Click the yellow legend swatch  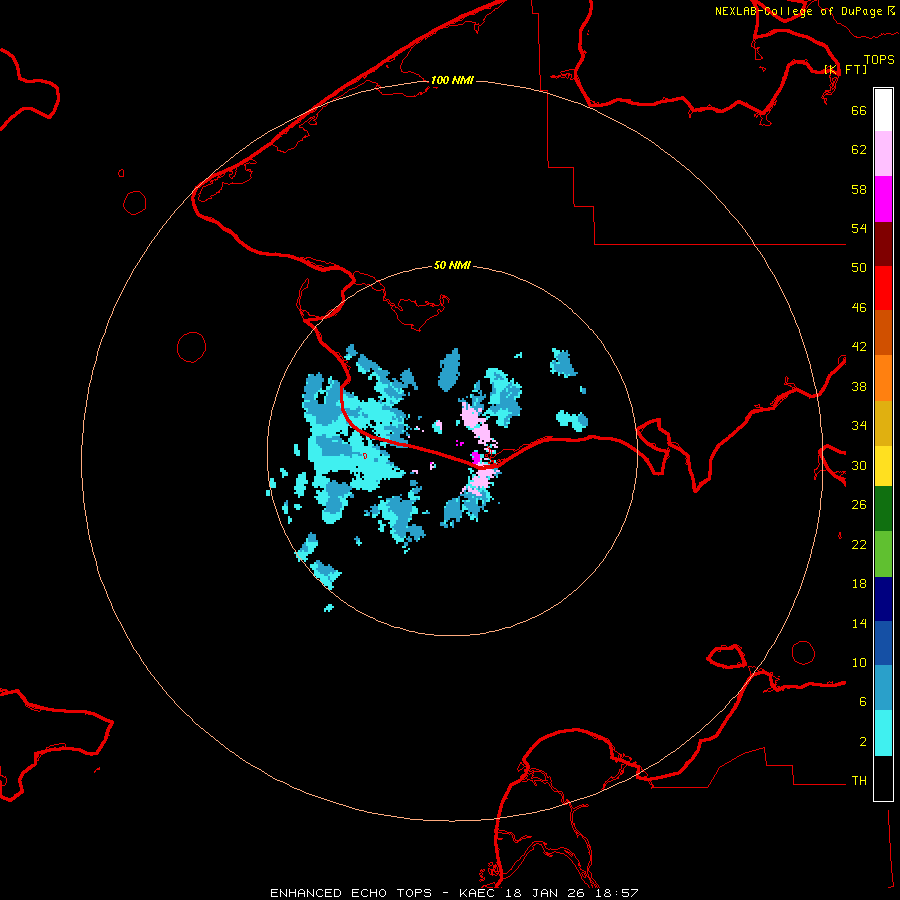883,466
